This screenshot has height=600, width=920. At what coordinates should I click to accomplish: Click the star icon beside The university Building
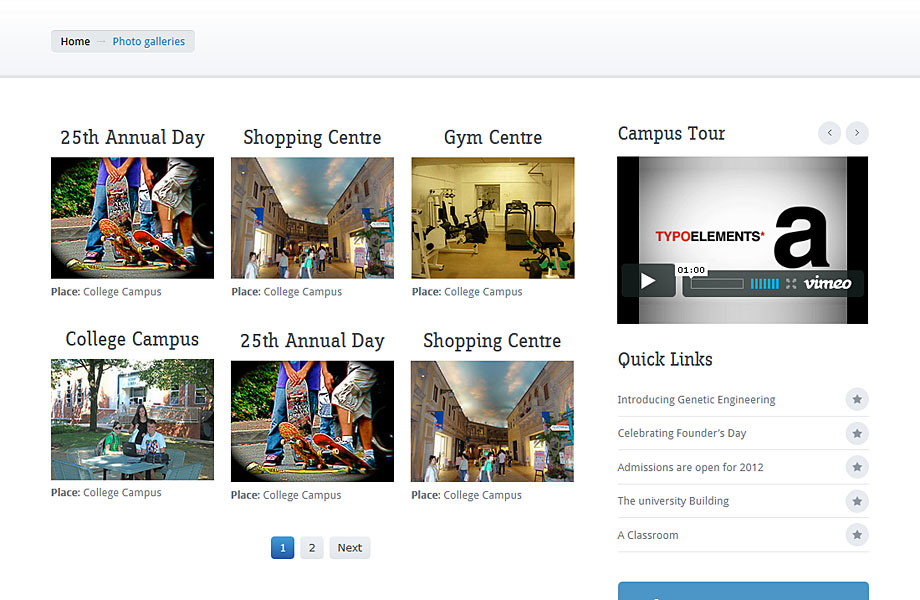click(x=857, y=501)
